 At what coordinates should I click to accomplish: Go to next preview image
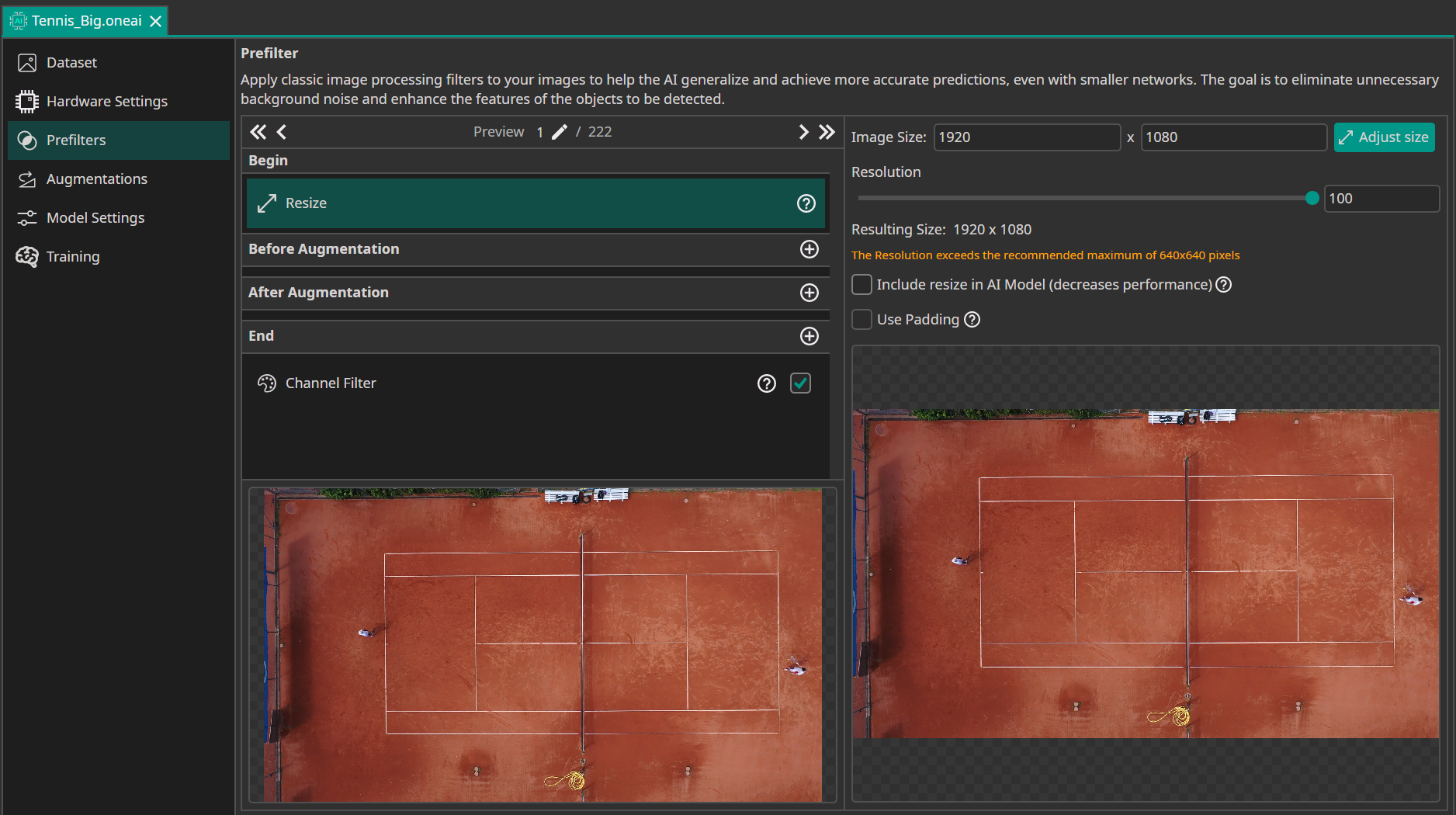[803, 132]
